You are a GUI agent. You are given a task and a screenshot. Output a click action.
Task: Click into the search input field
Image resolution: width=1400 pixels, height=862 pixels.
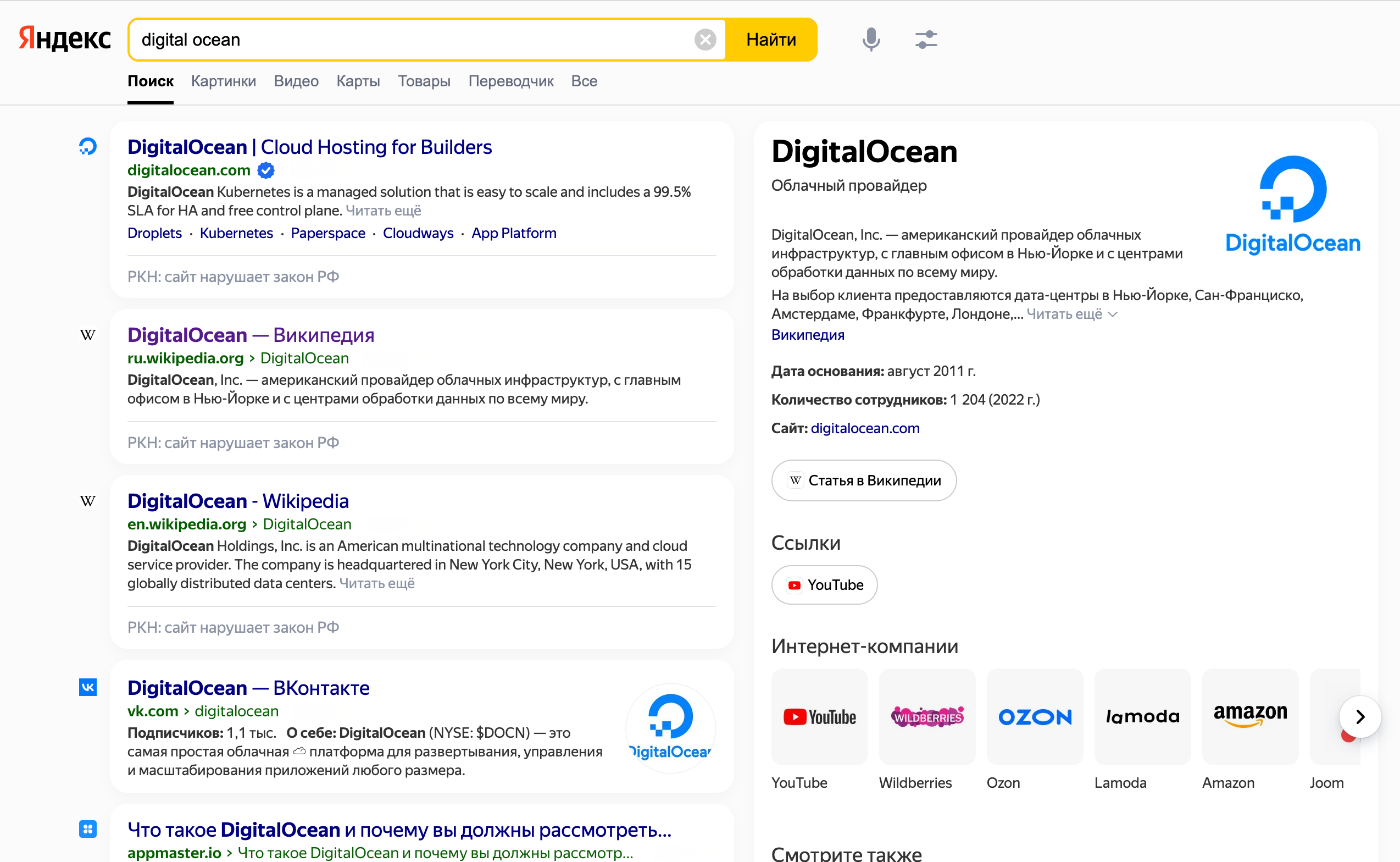pos(410,40)
